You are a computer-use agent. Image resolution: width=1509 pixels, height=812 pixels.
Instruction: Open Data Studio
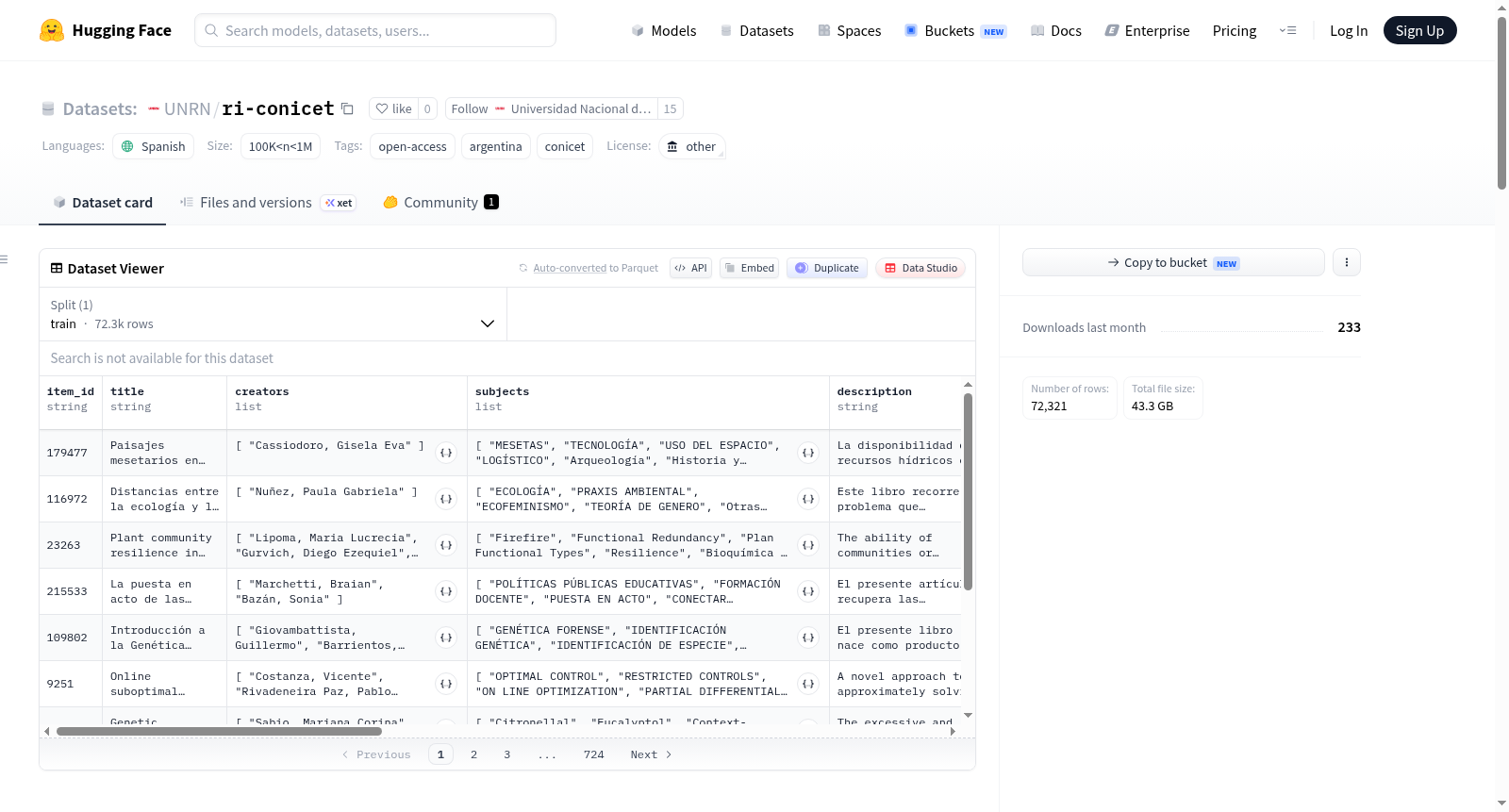pyautogui.click(x=920, y=268)
